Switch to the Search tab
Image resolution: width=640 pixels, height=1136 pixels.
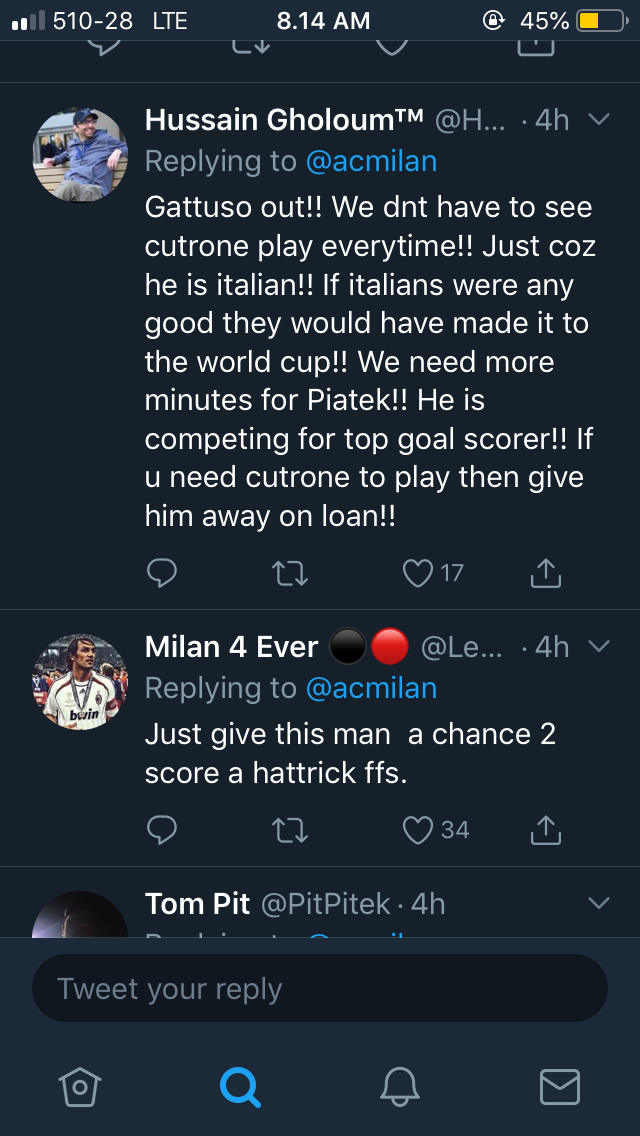240,1085
